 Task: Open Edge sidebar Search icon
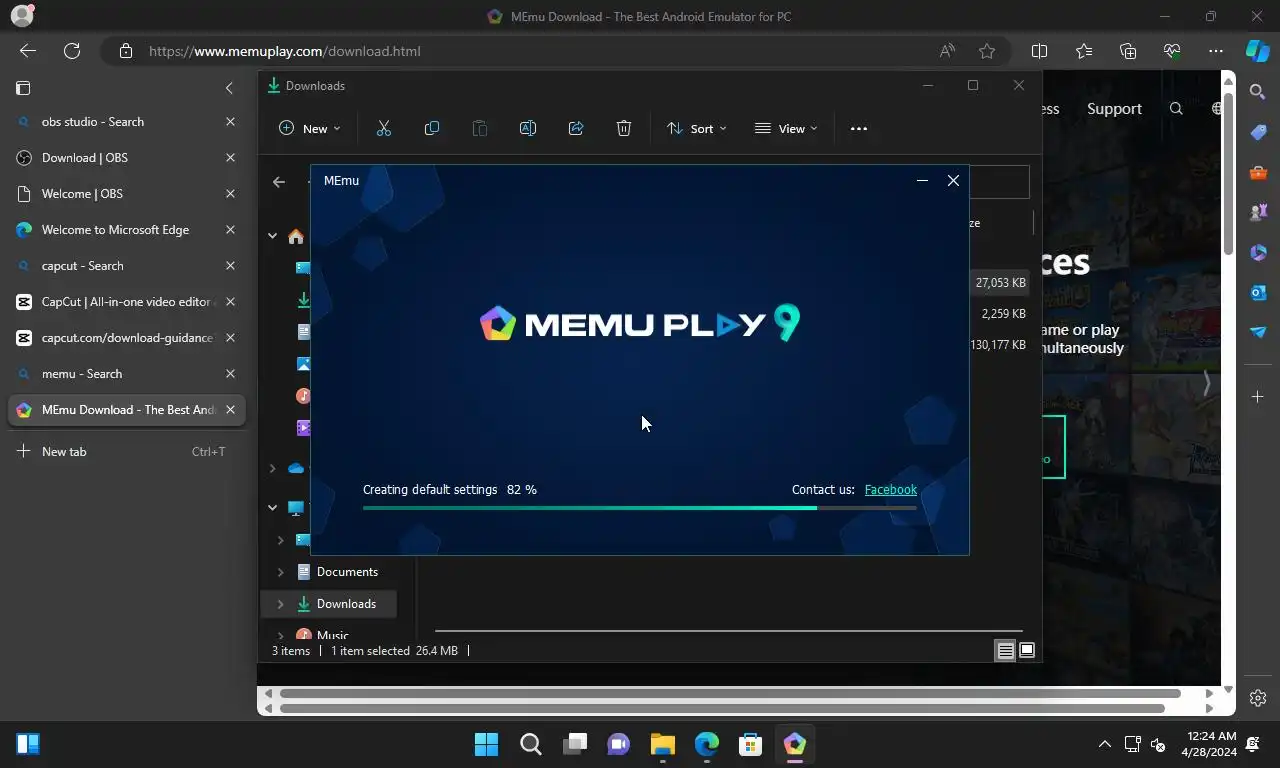pyautogui.click(x=1258, y=92)
